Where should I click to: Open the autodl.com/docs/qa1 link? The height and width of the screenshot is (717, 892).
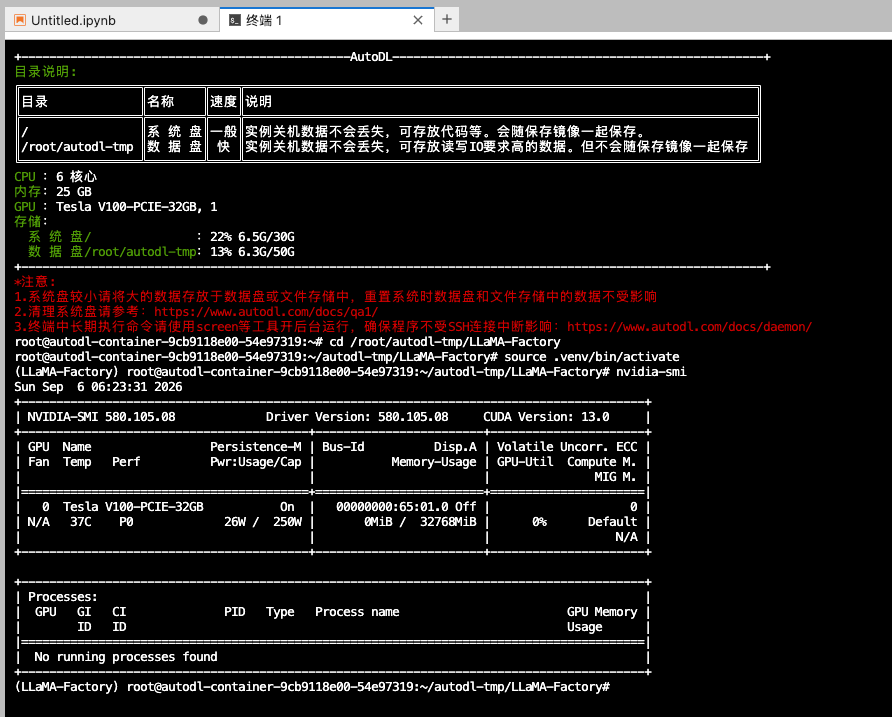[266, 312]
